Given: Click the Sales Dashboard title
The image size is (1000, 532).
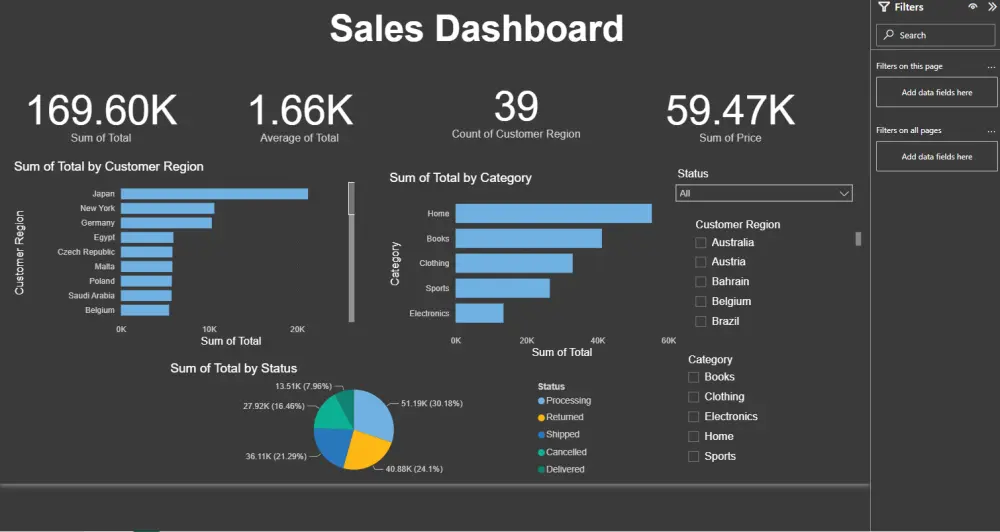Looking at the screenshot, I should pyautogui.click(x=476, y=29).
